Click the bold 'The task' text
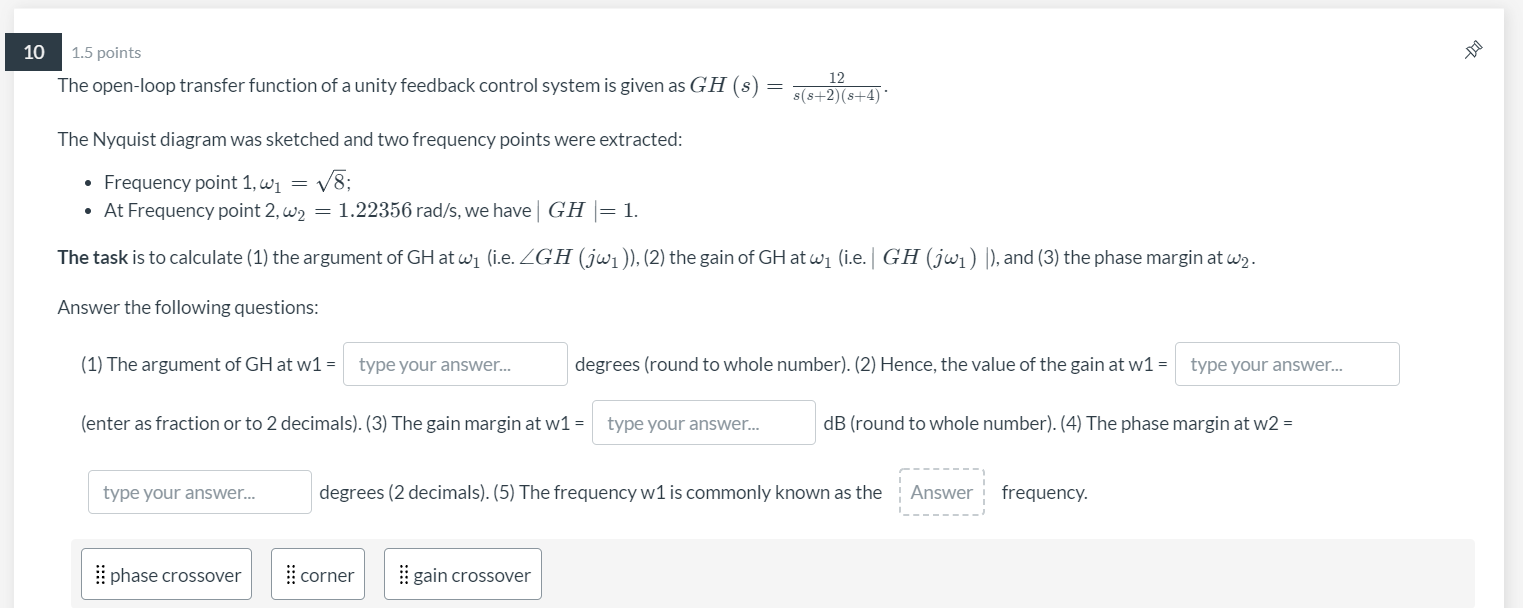This screenshot has width=1523, height=608. [92, 257]
